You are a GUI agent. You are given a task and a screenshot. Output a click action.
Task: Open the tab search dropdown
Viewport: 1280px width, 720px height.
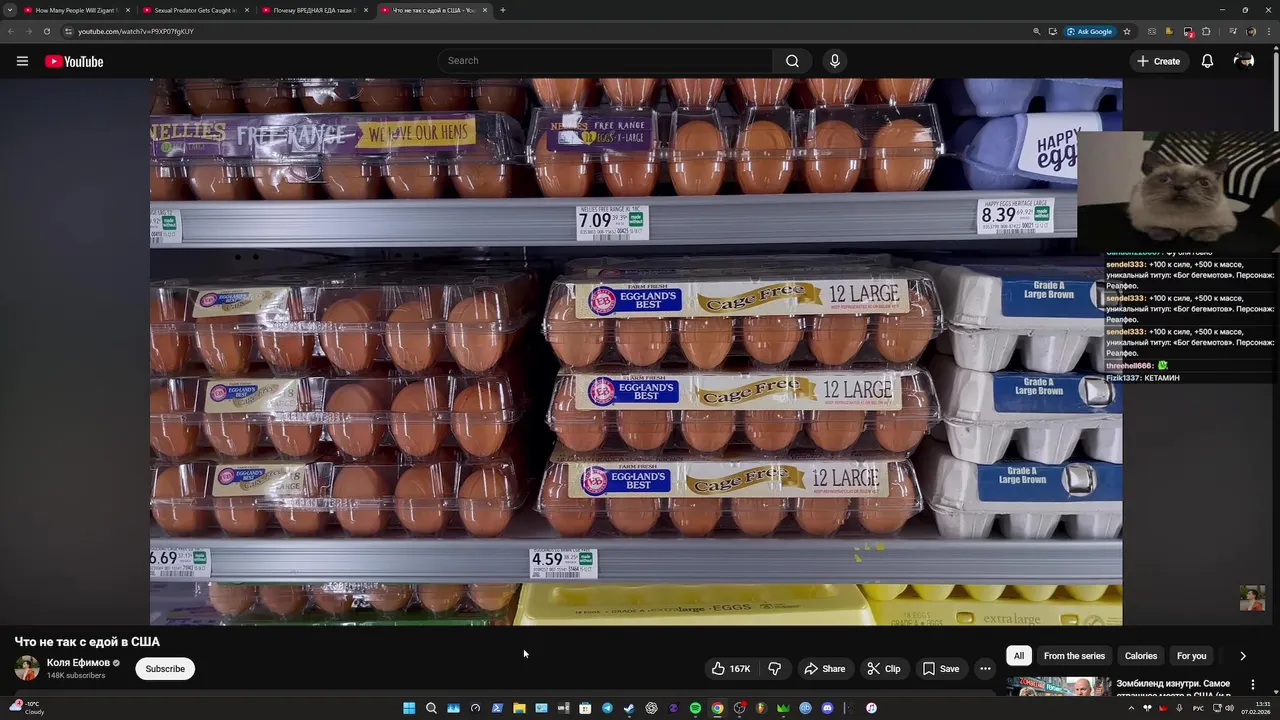coord(10,10)
